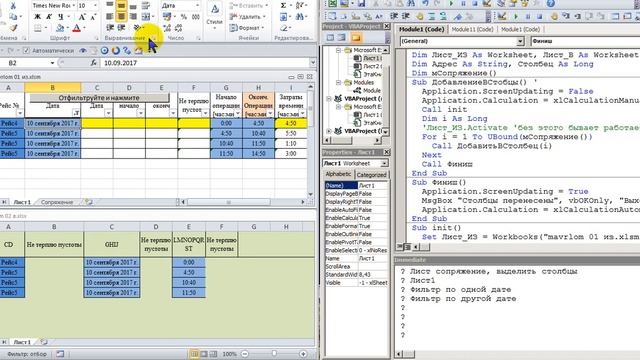Select bold Module1 (Code) tab
The image size is (640, 360).
421,29
